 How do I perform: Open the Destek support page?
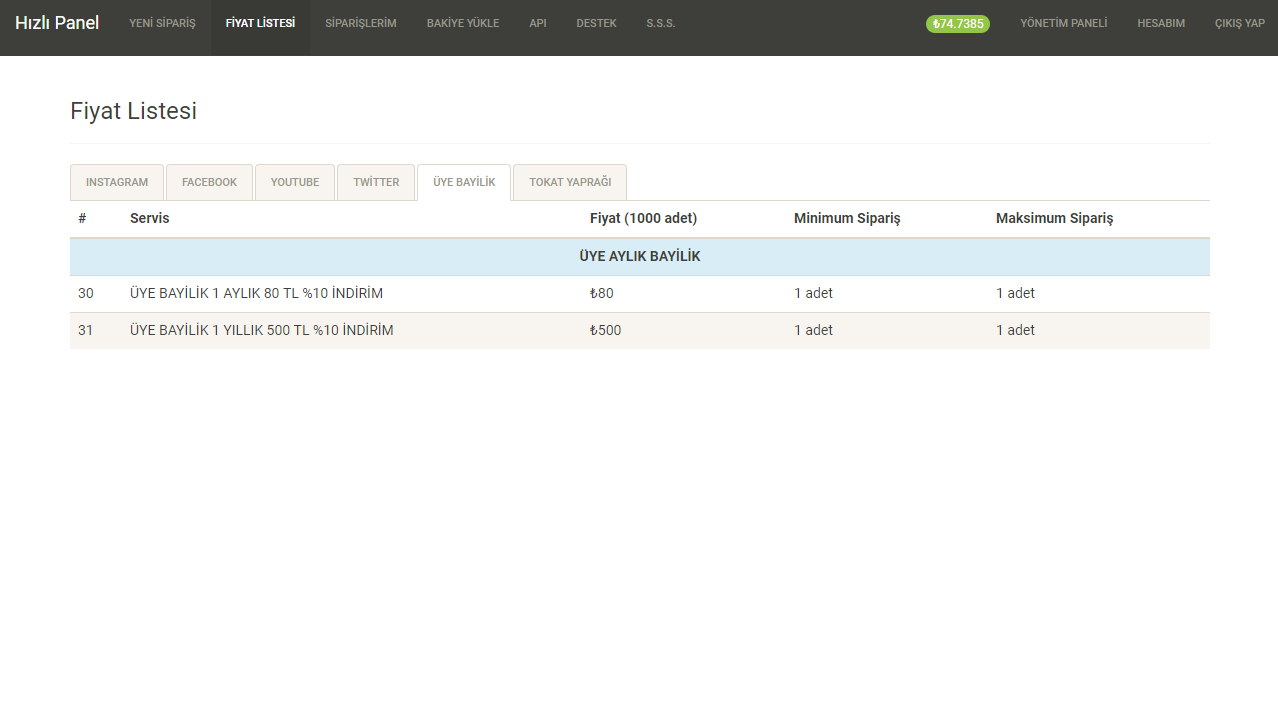pos(596,23)
